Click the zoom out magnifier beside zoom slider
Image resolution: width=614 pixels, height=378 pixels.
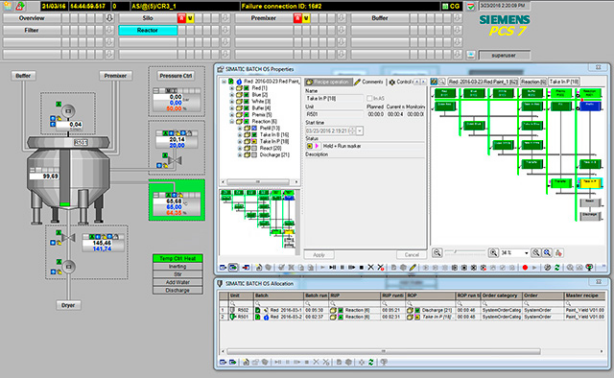click(437, 253)
